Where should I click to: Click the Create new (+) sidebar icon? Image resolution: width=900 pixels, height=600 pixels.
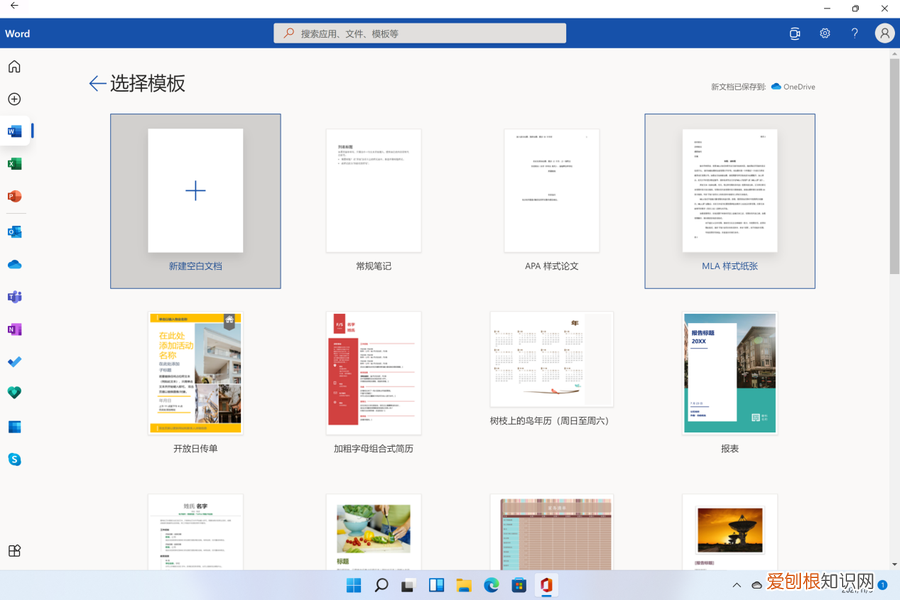(x=14, y=99)
